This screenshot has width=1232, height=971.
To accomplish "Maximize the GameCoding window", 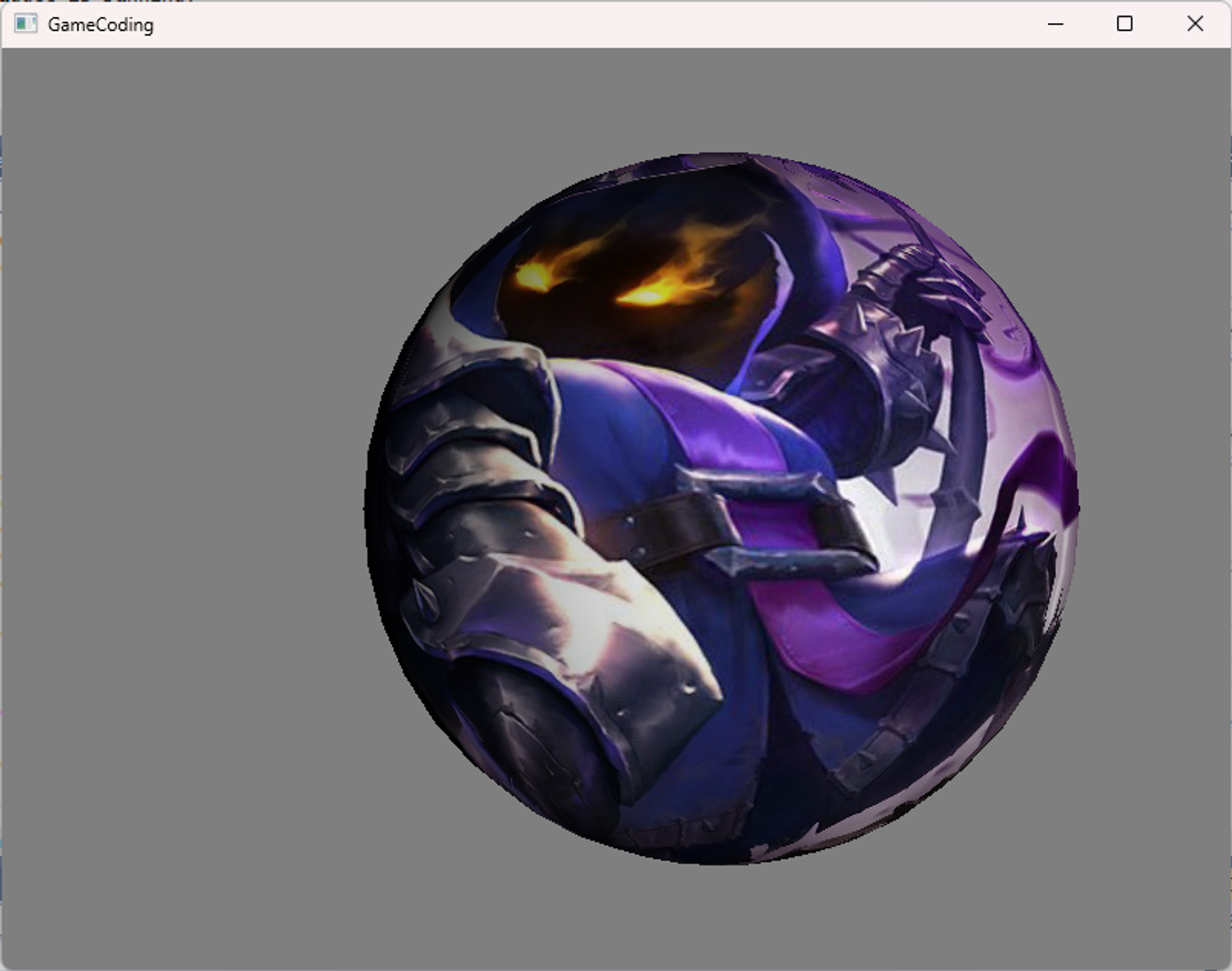I will tap(1125, 24).
